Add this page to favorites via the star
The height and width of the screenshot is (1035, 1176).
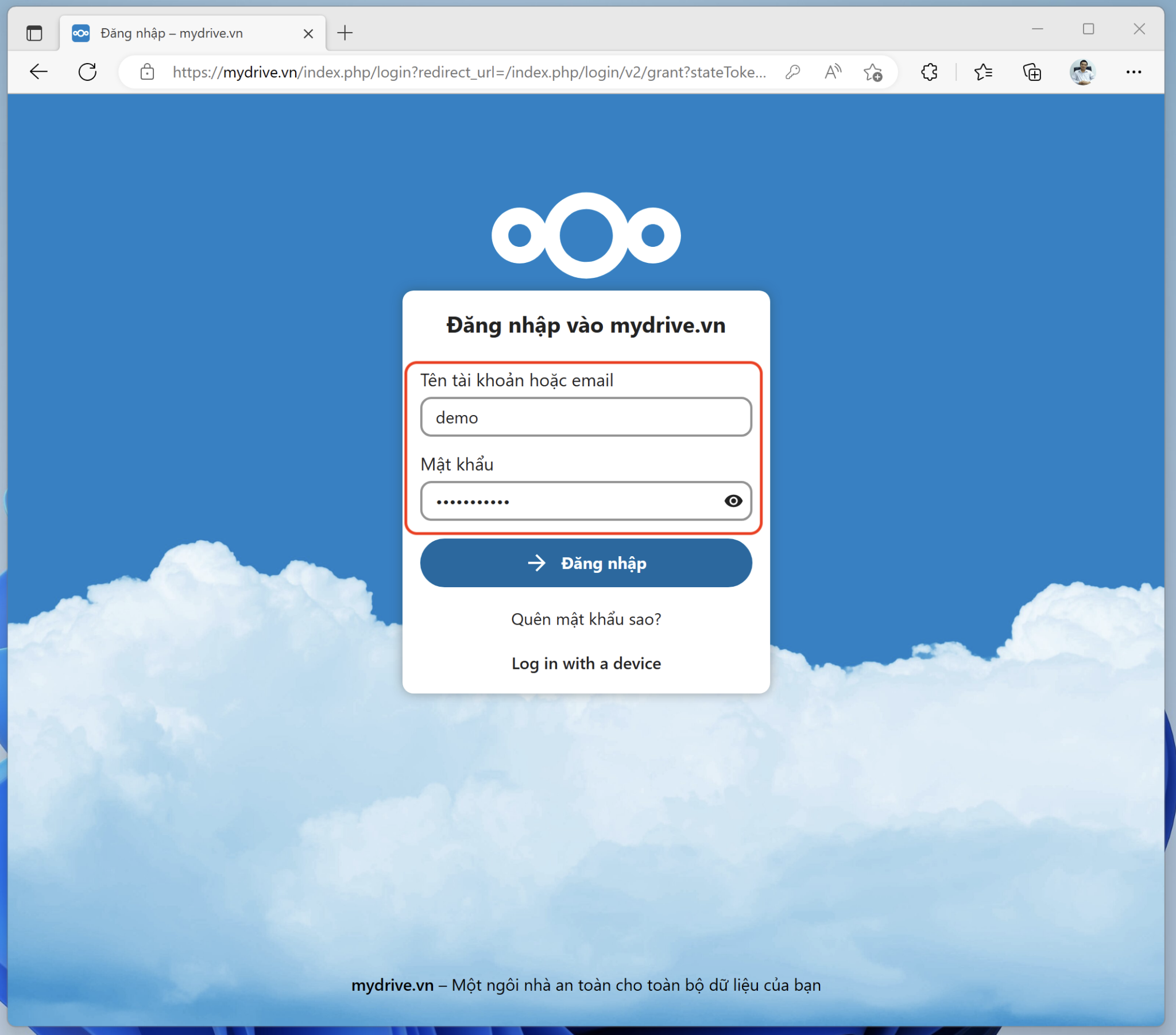[873, 72]
